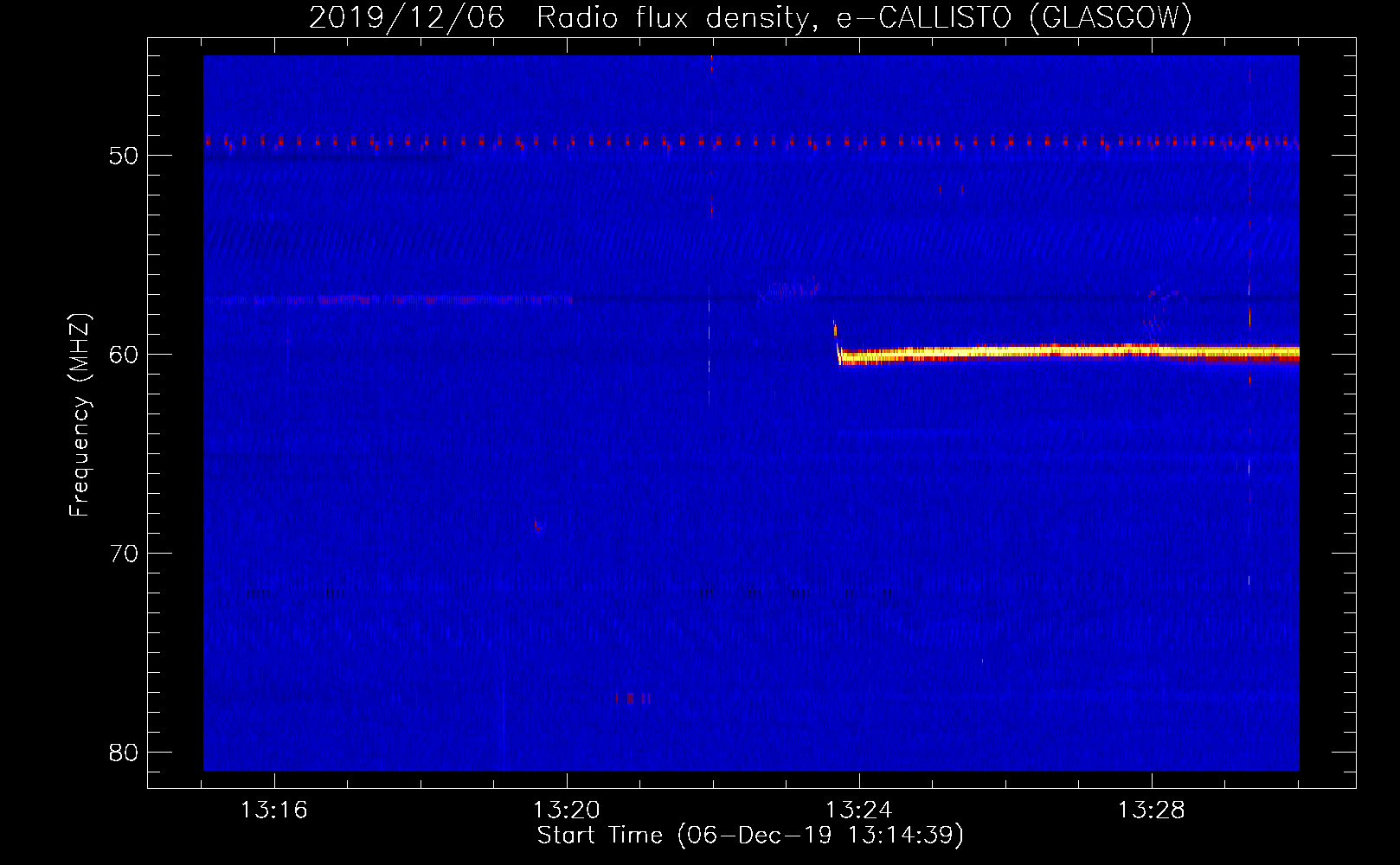Click the 13:28 time tick label
The height and width of the screenshot is (865, 1400).
[1152, 811]
